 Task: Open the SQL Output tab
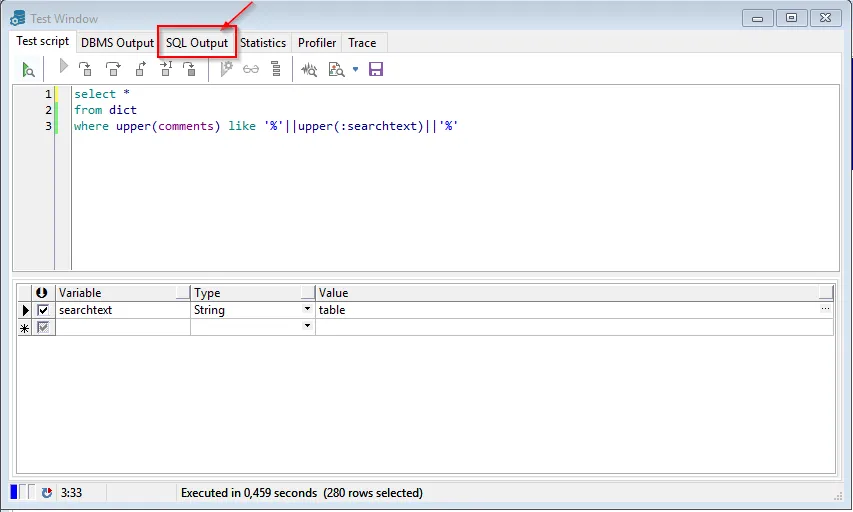[x=197, y=42]
